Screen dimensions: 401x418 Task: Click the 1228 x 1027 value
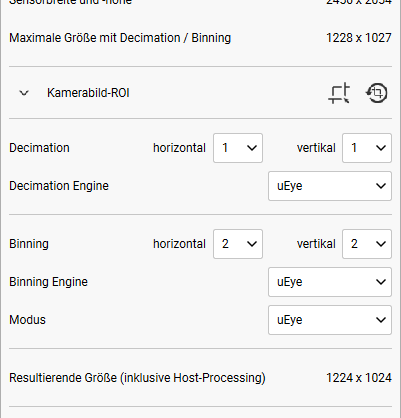pyautogui.click(x=359, y=38)
